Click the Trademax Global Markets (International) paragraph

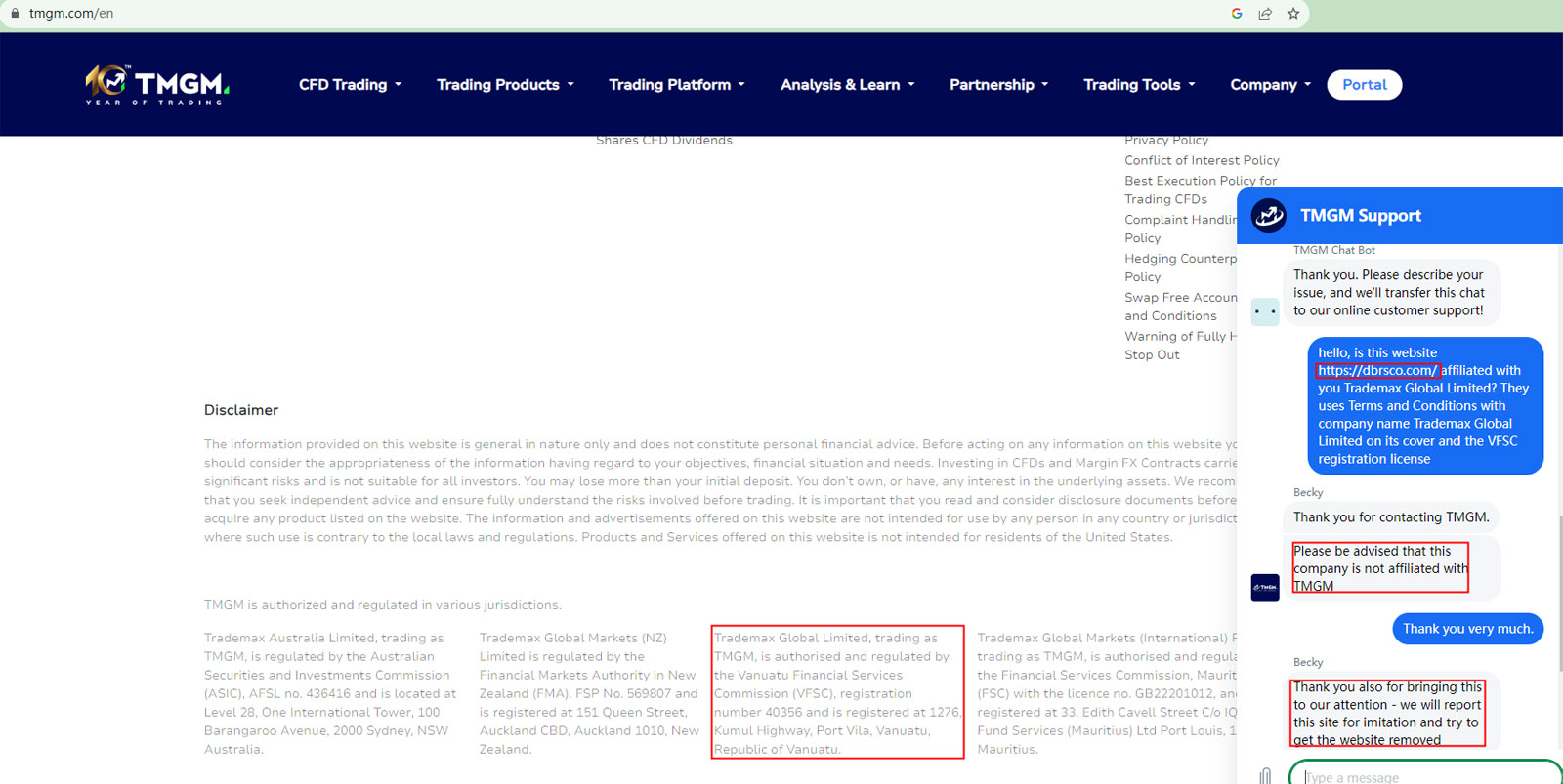[1107, 693]
